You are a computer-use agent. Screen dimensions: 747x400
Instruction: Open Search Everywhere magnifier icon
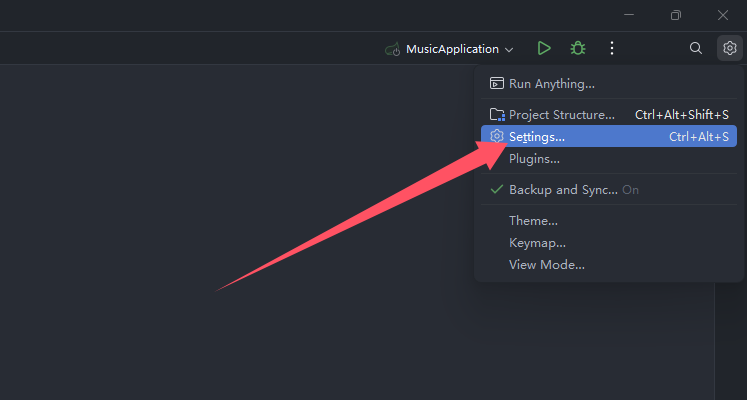(x=696, y=48)
